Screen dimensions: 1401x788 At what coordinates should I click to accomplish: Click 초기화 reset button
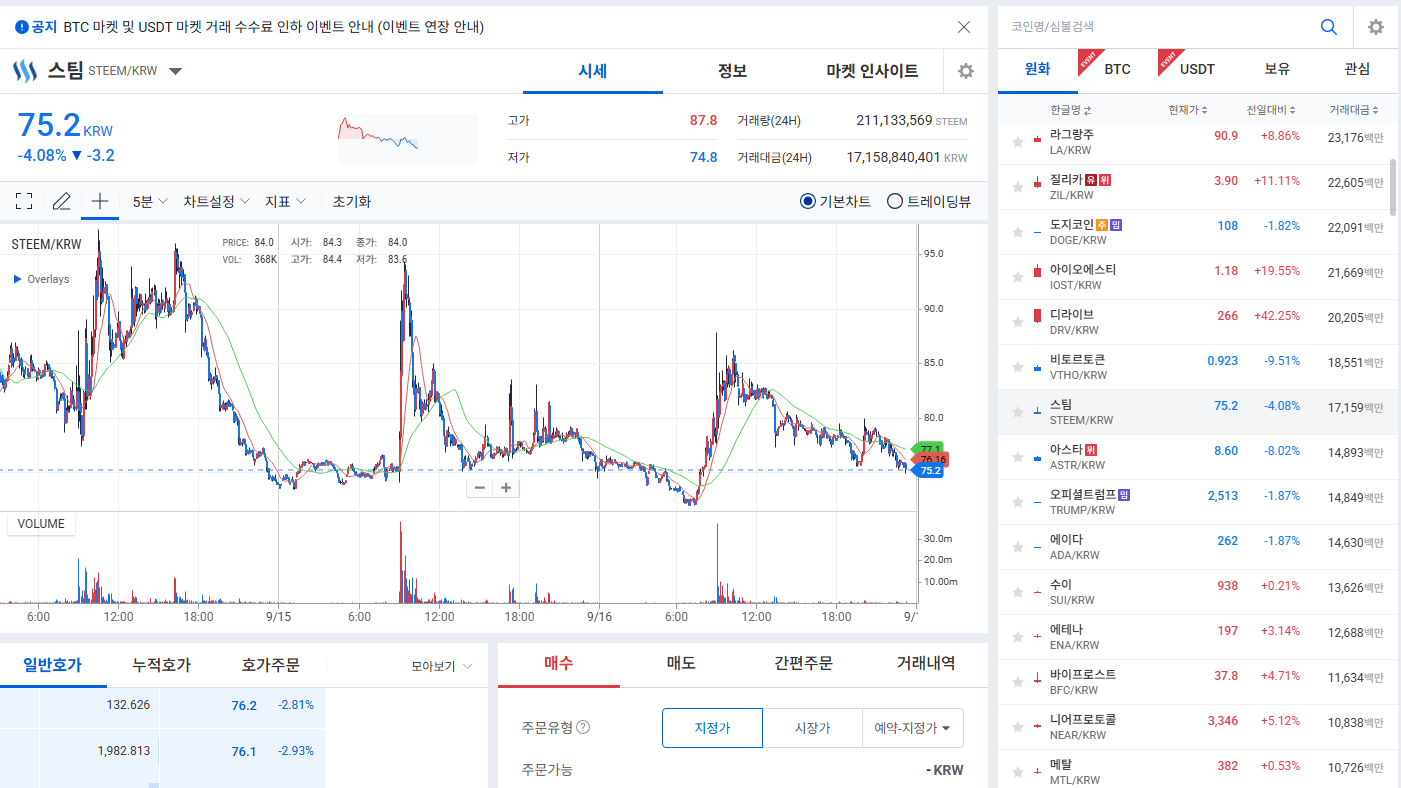click(x=351, y=201)
